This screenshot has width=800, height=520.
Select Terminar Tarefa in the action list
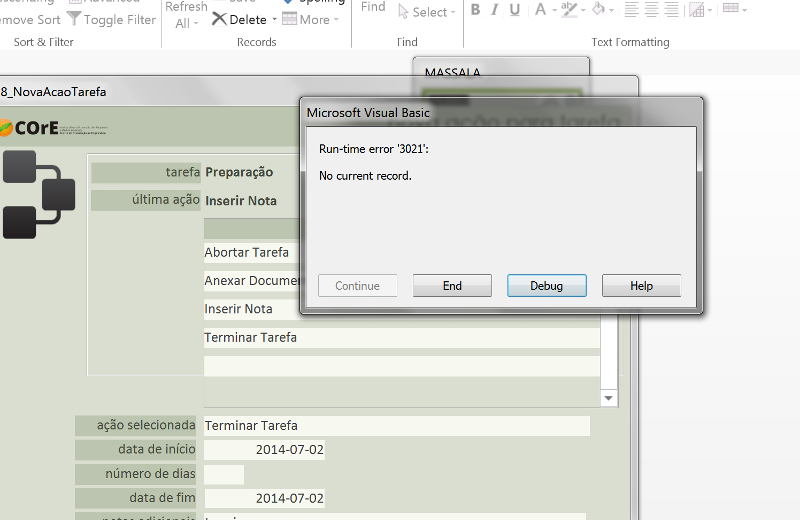[x=402, y=338]
